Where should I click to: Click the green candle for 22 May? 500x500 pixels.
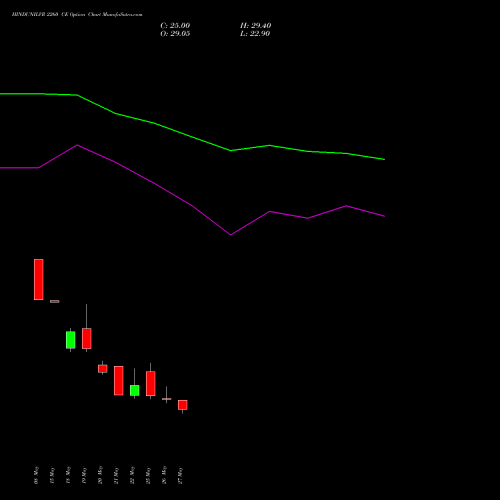(x=135, y=390)
